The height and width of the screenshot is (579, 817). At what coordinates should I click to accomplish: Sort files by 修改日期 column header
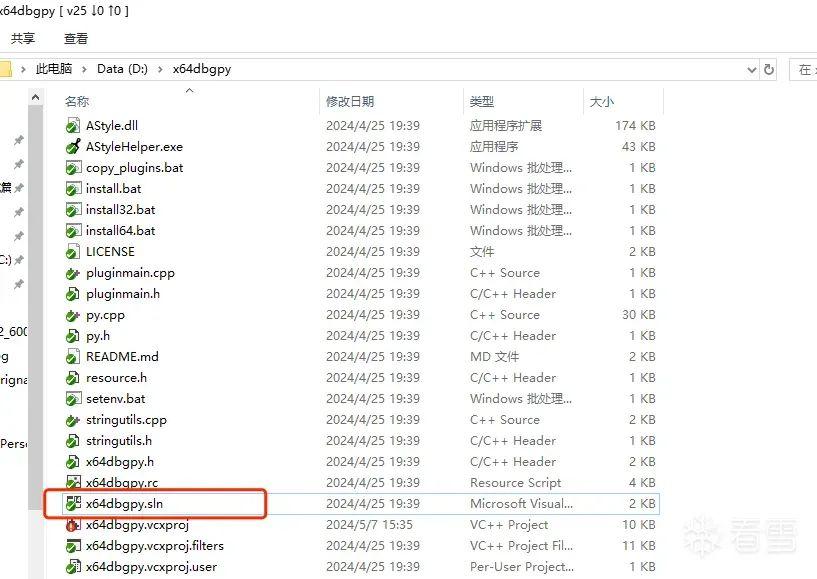[x=351, y=101]
